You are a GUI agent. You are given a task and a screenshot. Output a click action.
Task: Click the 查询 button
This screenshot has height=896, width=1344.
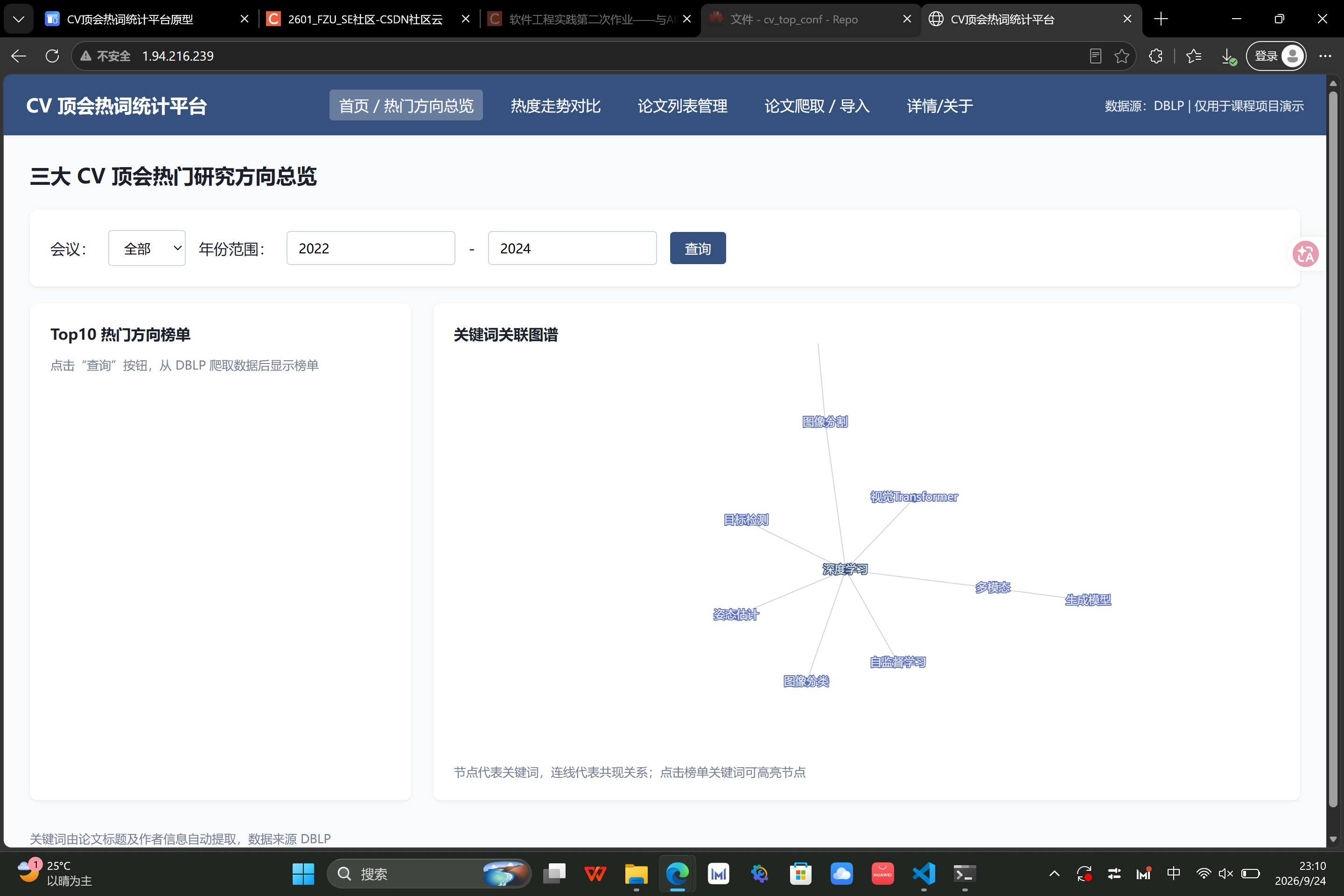698,248
